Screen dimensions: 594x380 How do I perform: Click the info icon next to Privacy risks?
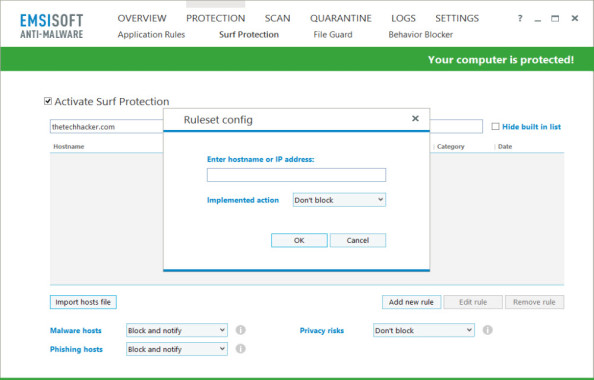(488, 330)
